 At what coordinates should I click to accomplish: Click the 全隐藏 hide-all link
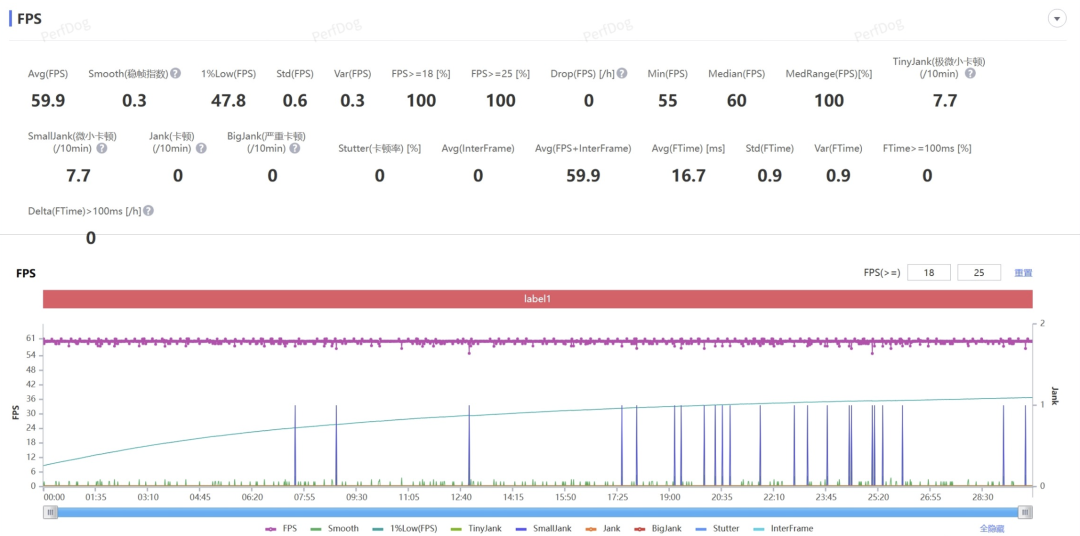992,528
